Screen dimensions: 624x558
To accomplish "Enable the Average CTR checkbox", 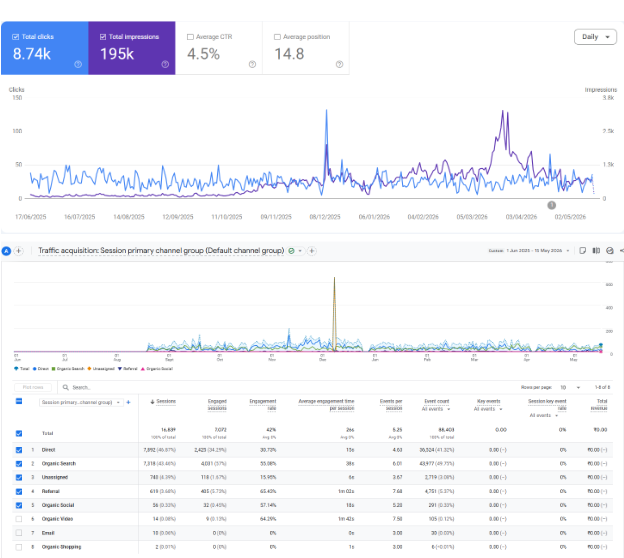I will click(190, 37).
